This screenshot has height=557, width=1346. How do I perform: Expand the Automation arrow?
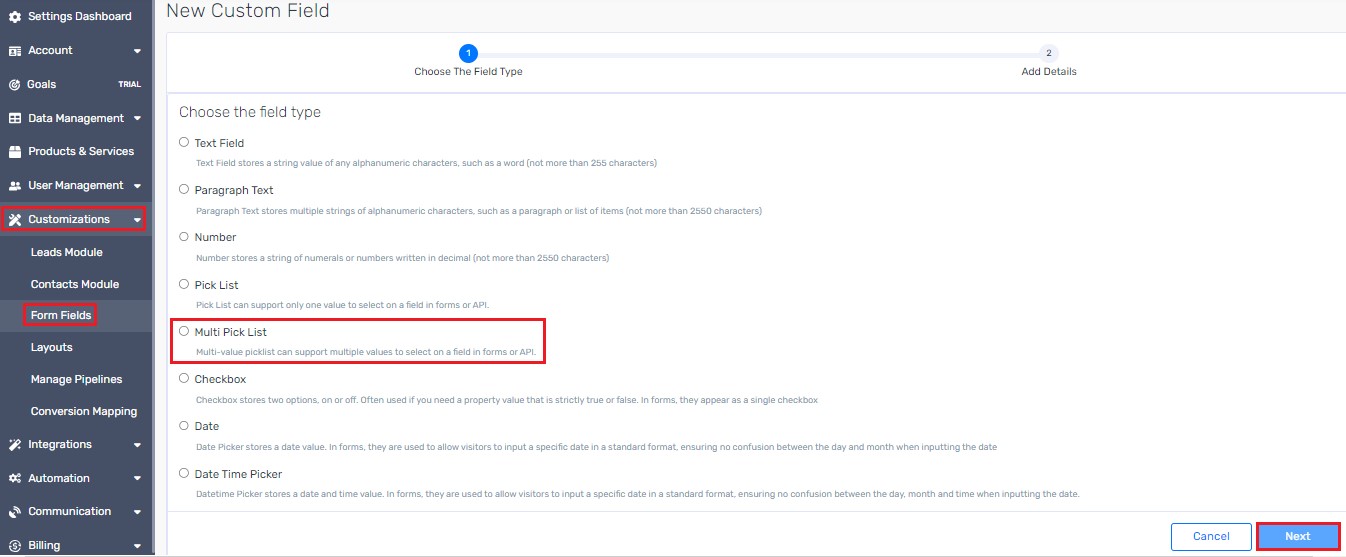pos(137,478)
